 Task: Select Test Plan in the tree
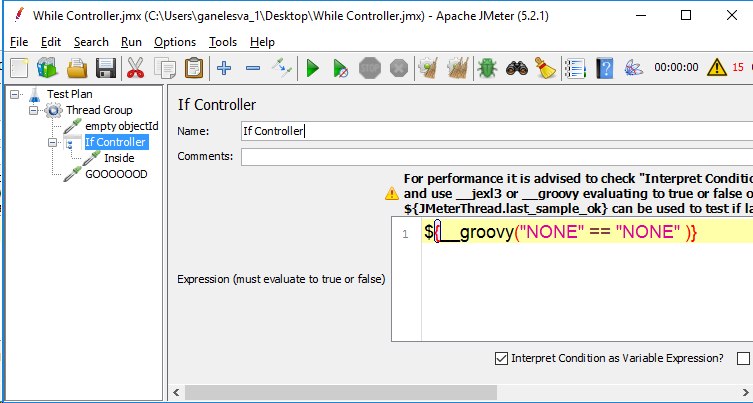(x=70, y=94)
